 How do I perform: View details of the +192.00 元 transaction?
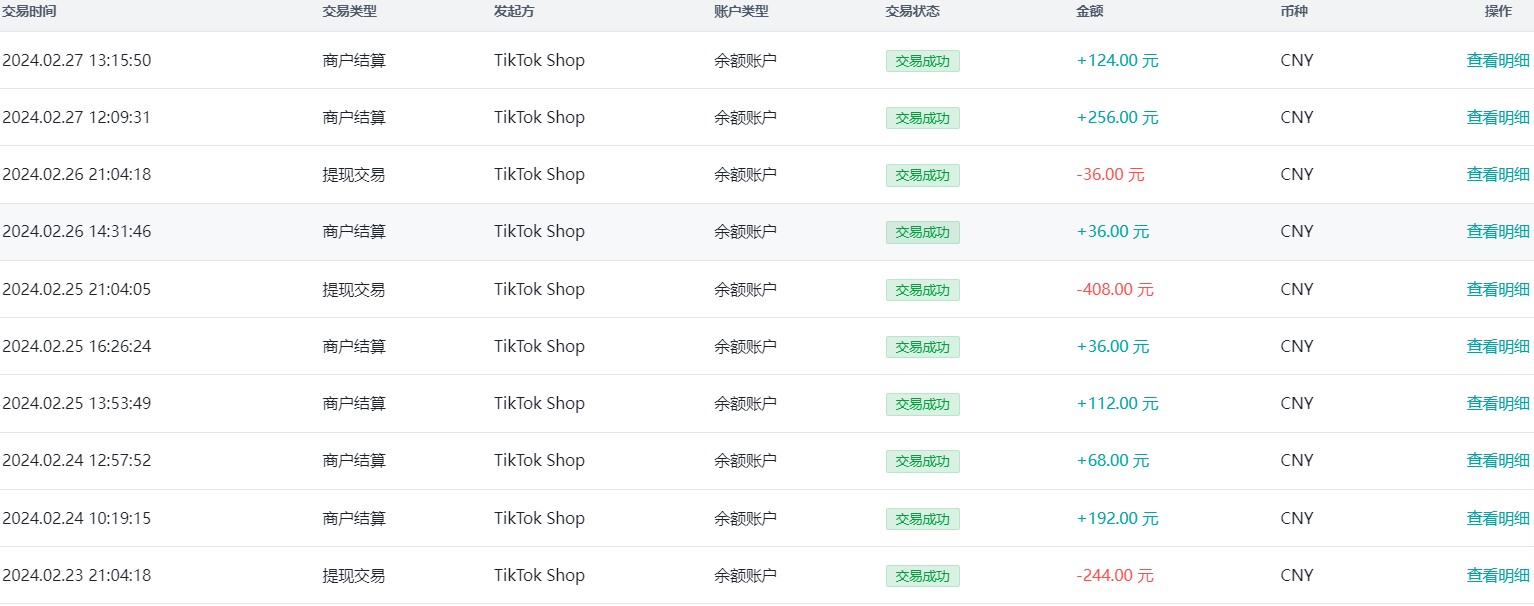point(1497,518)
